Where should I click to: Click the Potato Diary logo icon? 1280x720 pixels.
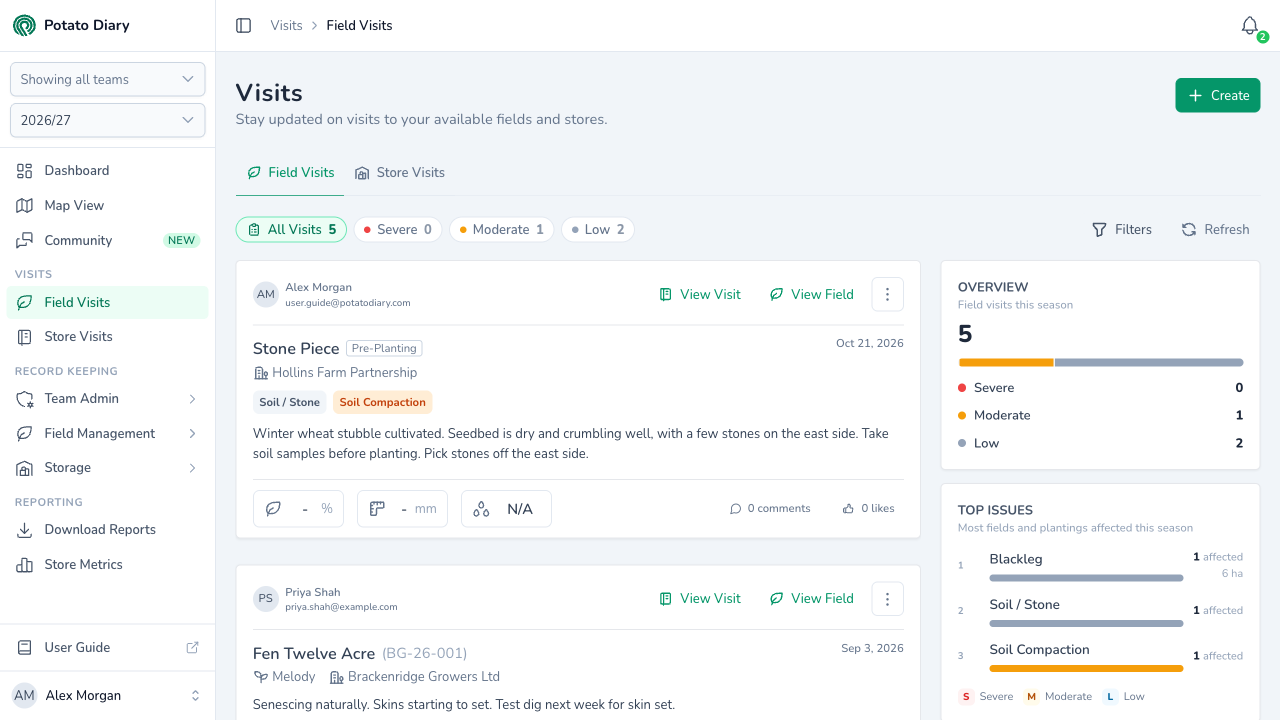(24, 25)
